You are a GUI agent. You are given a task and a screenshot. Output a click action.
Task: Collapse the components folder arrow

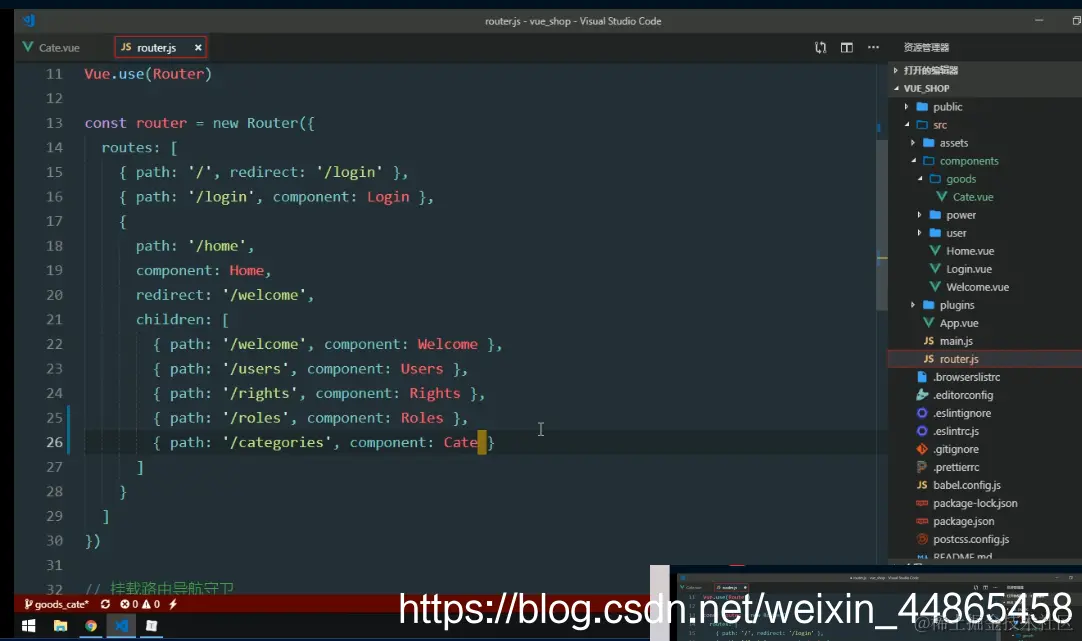pos(913,161)
